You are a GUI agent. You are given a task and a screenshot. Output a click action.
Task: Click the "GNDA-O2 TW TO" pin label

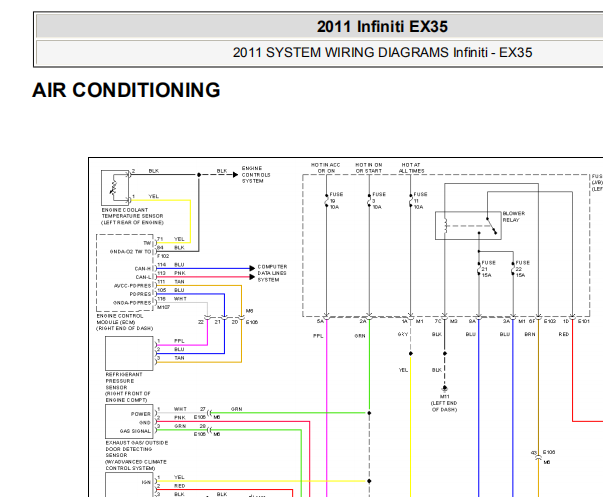(x=131, y=252)
